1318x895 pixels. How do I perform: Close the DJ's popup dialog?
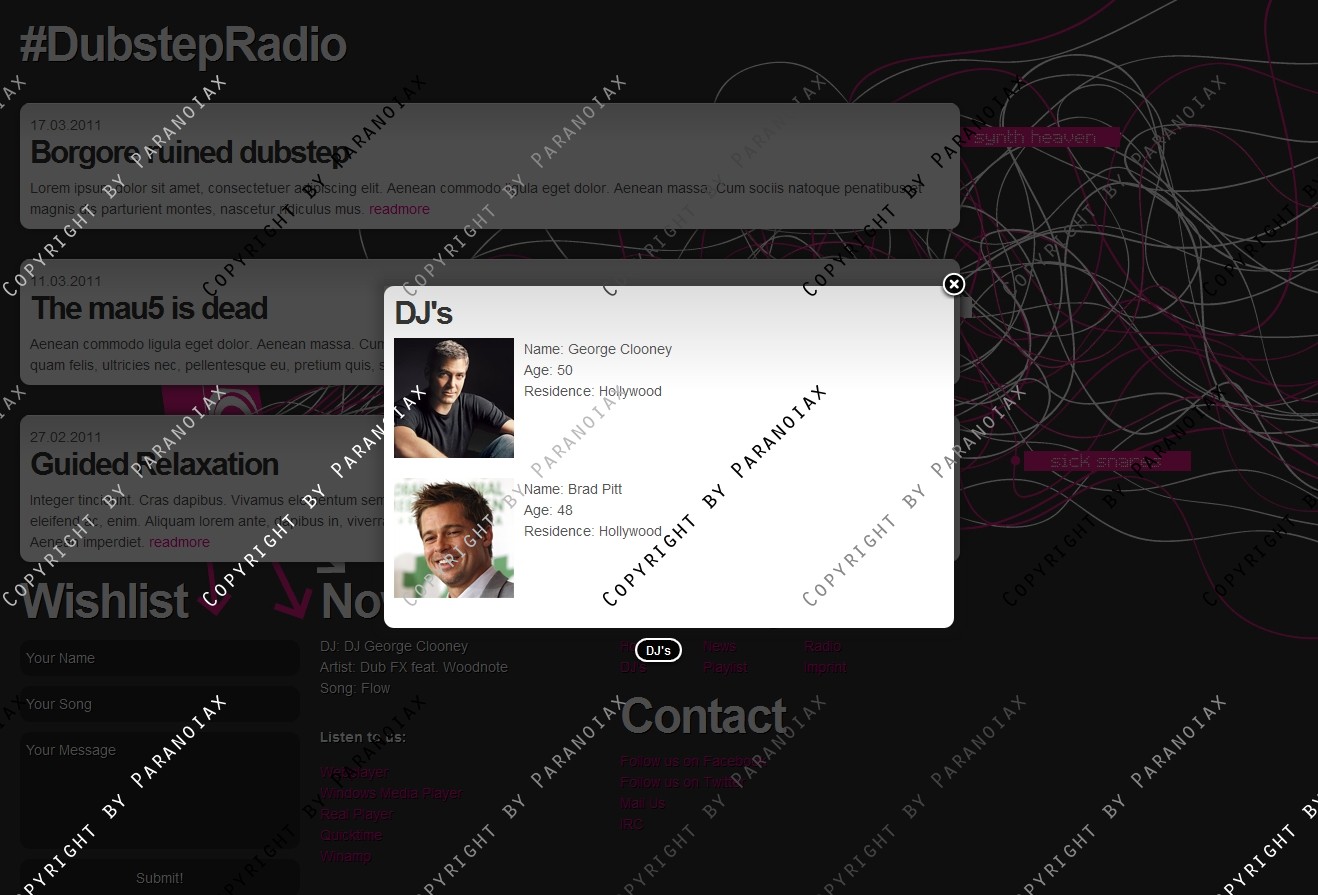tap(954, 285)
